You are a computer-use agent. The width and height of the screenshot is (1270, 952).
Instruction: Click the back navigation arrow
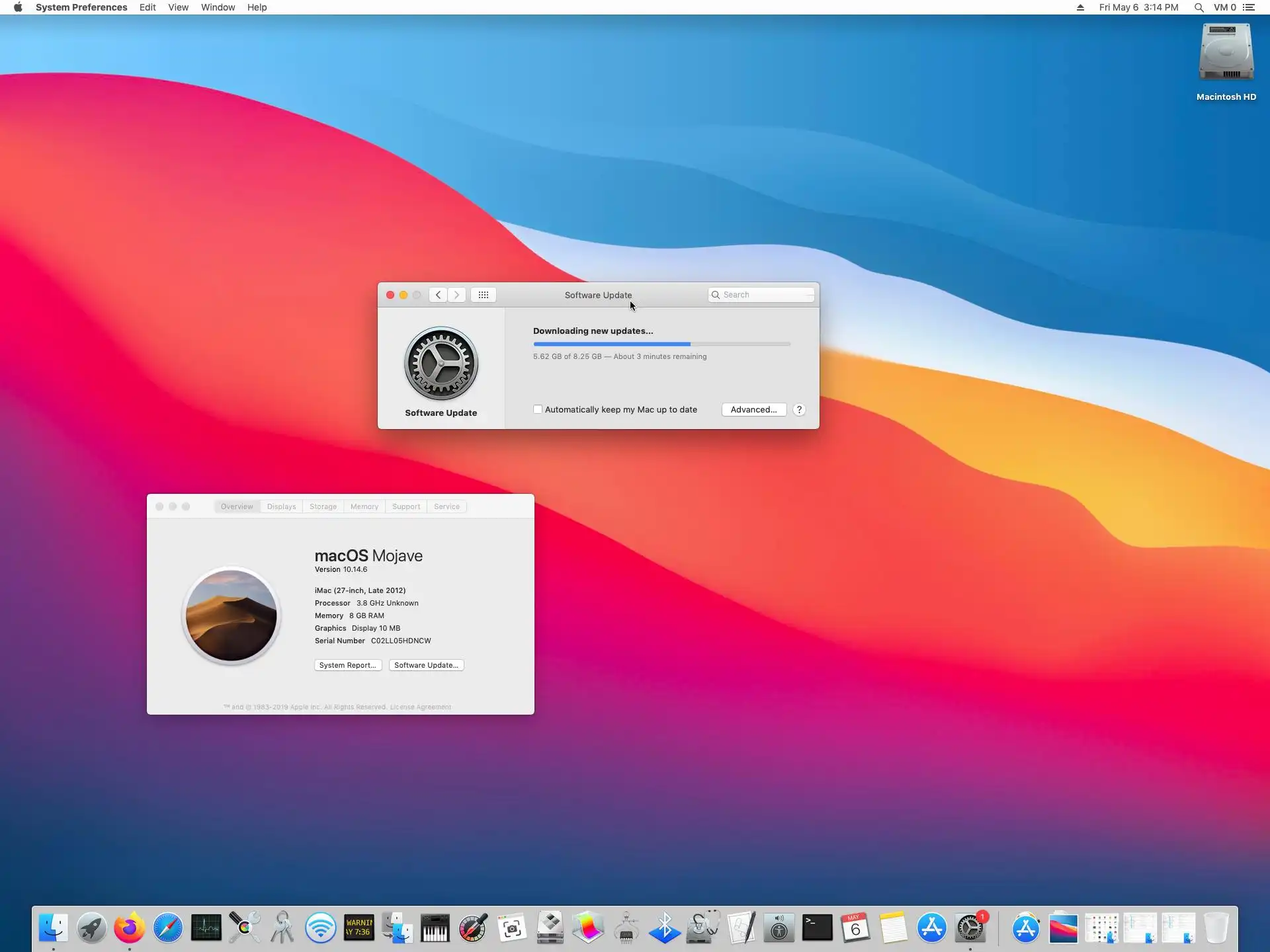tap(438, 295)
